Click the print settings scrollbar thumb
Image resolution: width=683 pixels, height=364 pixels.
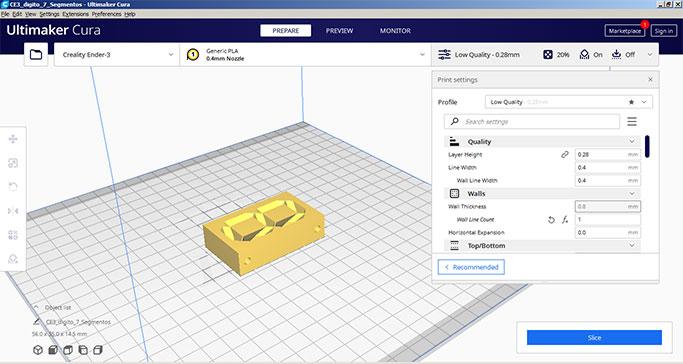tap(647, 146)
